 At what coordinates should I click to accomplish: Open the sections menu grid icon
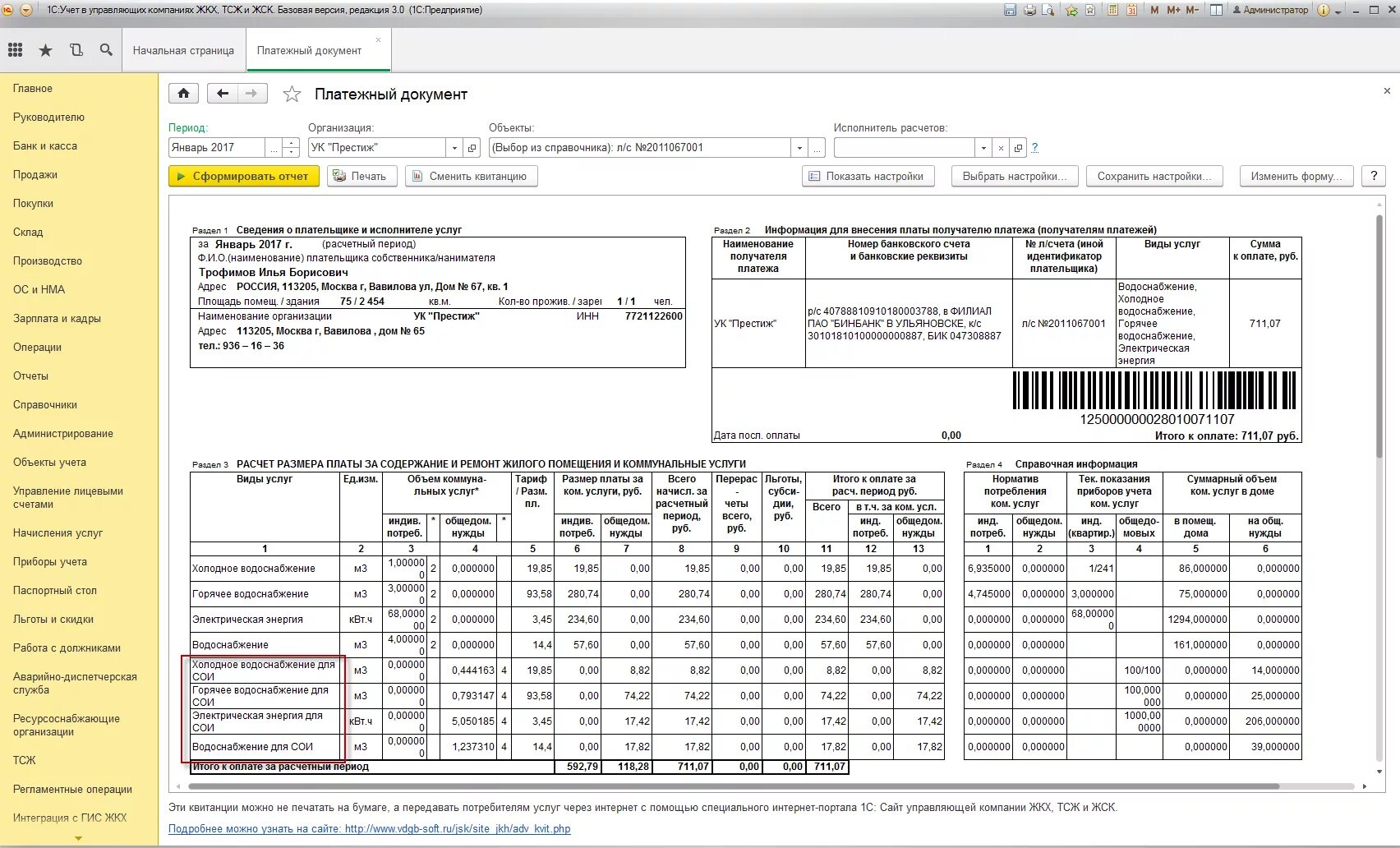pyautogui.click(x=15, y=50)
